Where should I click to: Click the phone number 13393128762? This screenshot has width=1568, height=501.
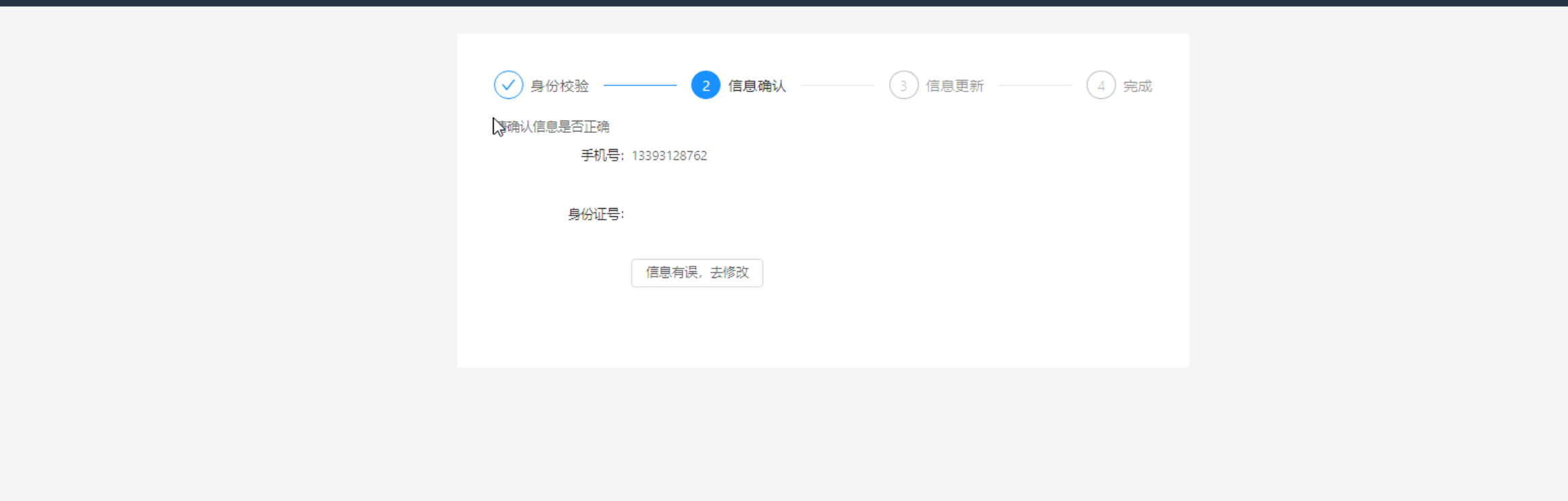(x=669, y=156)
